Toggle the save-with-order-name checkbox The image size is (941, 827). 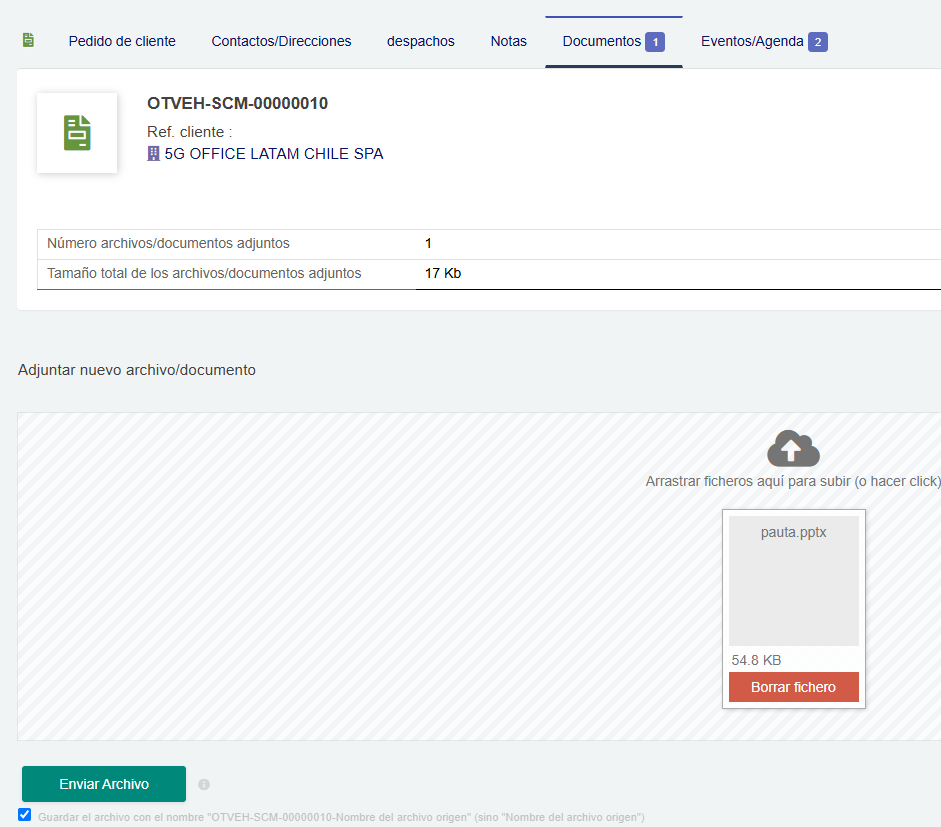point(25,815)
